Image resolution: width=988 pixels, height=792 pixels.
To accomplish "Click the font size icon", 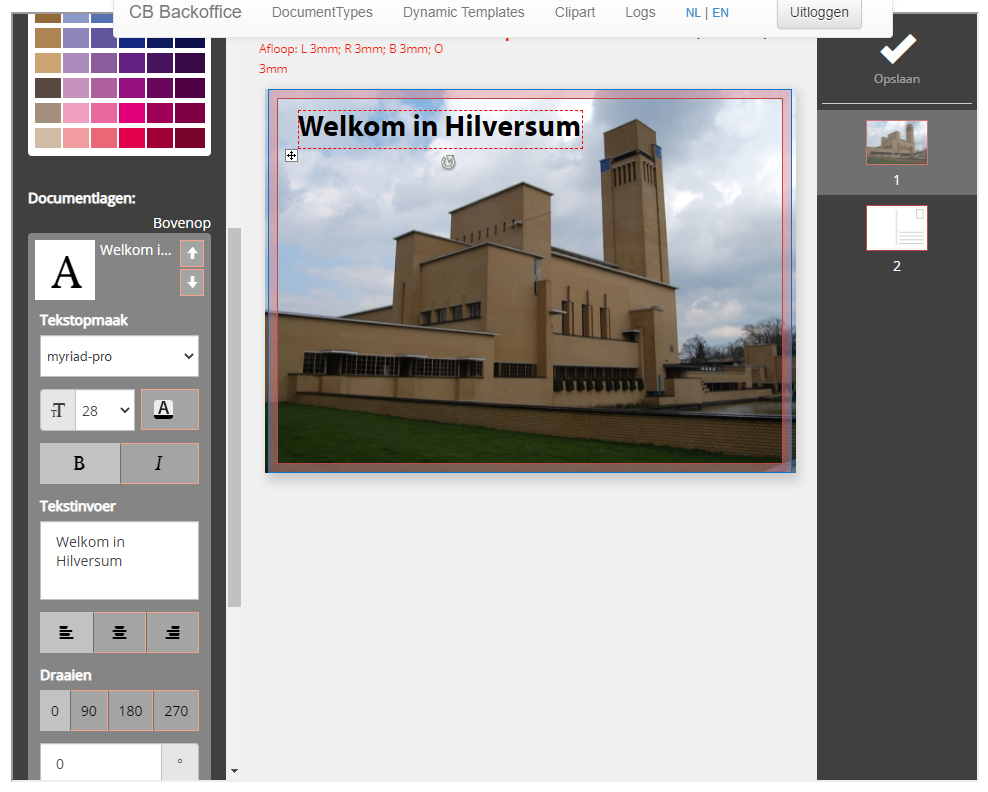I will pos(58,410).
